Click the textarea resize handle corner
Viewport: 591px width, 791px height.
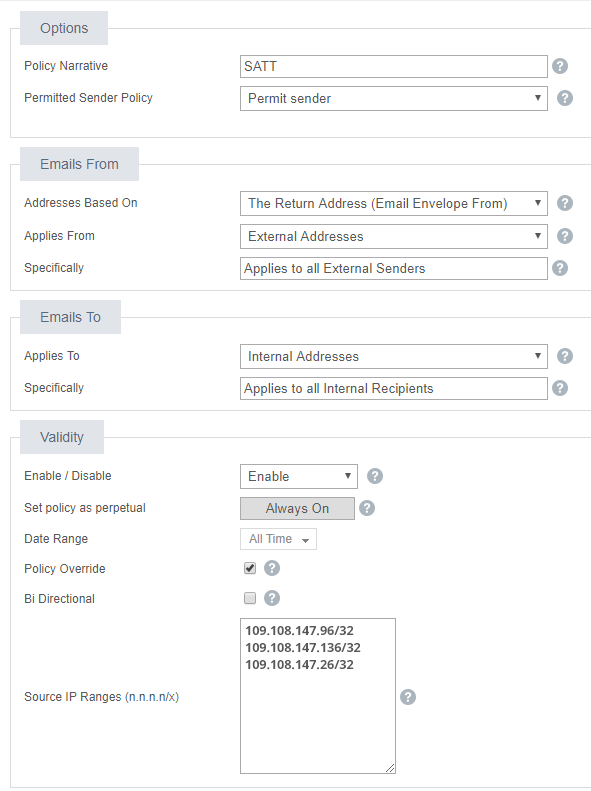tap(390, 768)
